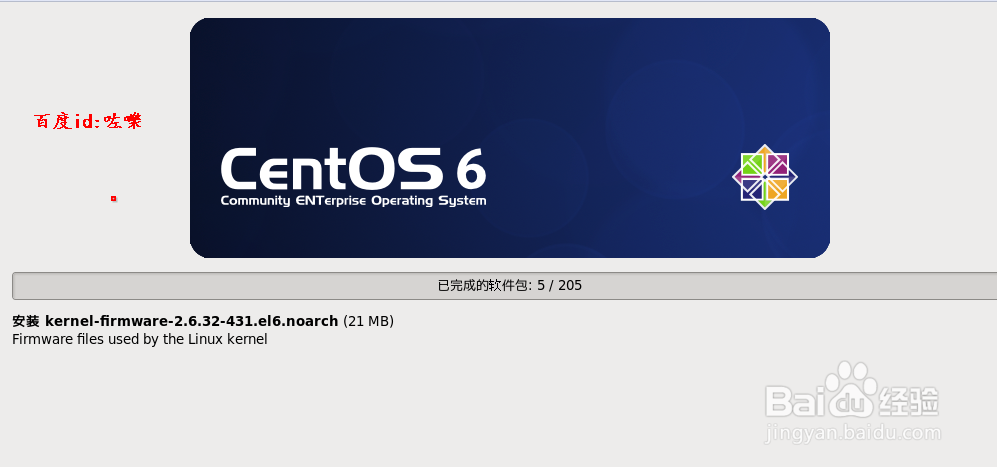Click the "Community ENTerprise Operating System" tagline
This screenshot has height=467, width=997.
tap(354, 201)
